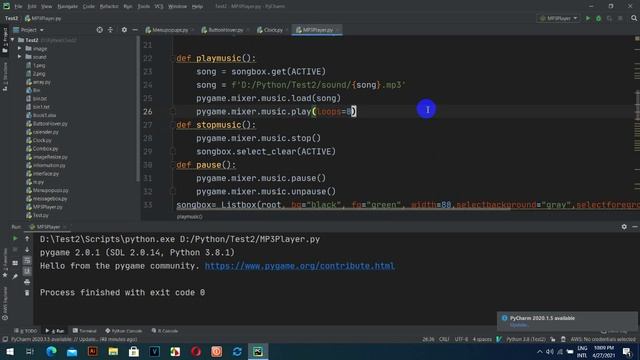Collapse all in the Project panel
Viewport: 640px width, 360px height.
110,30
